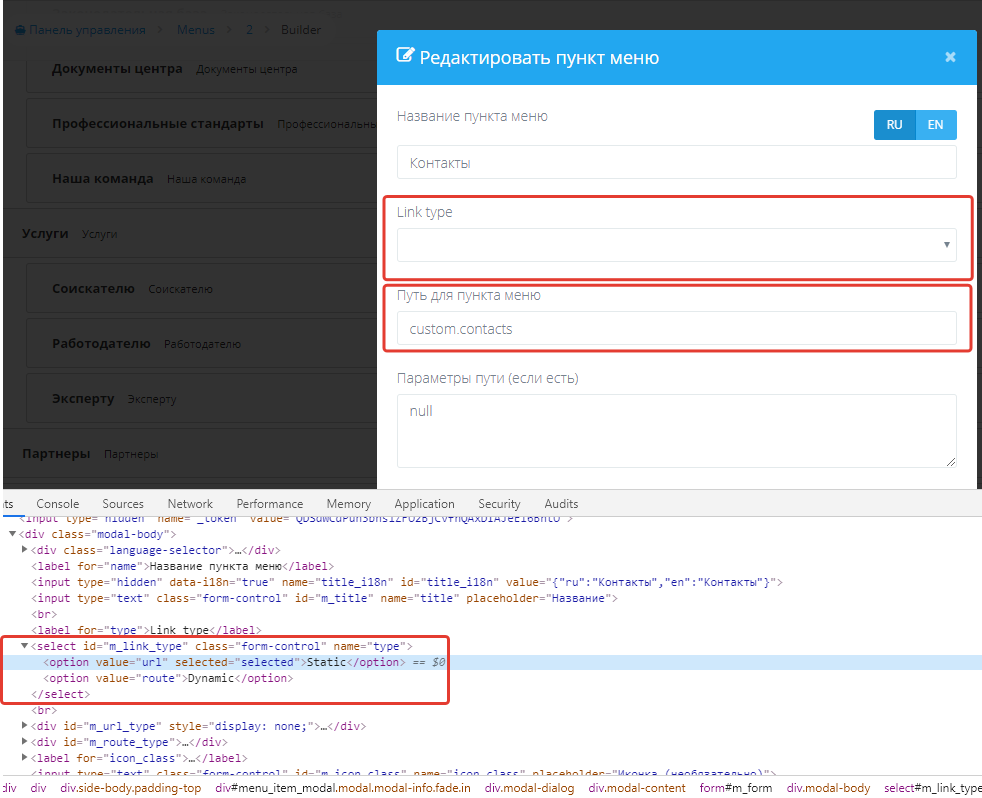The width and height of the screenshot is (982, 798).
Task: Select the RU language toggle
Action: pyautogui.click(x=895, y=124)
